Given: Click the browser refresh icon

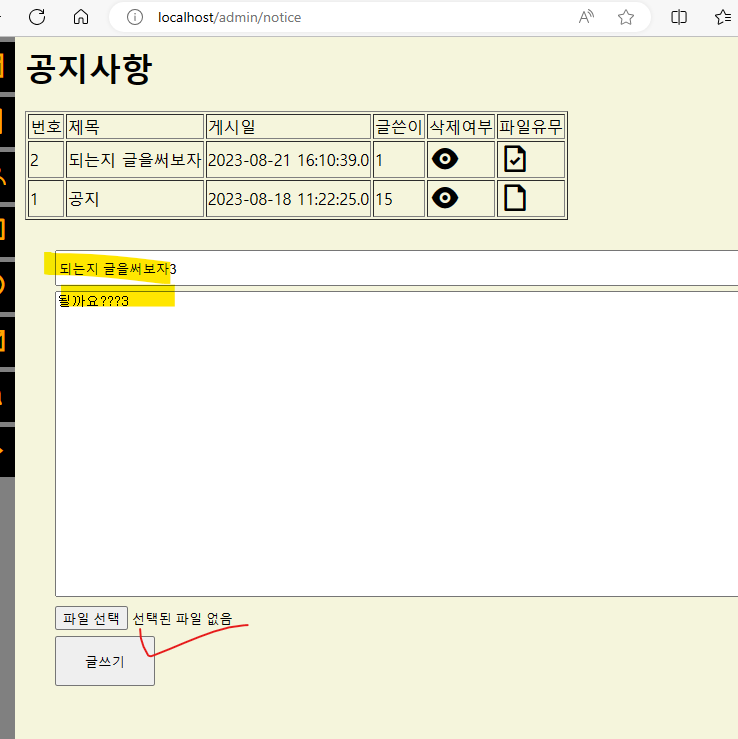Looking at the screenshot, I should [x=37, y=17].
